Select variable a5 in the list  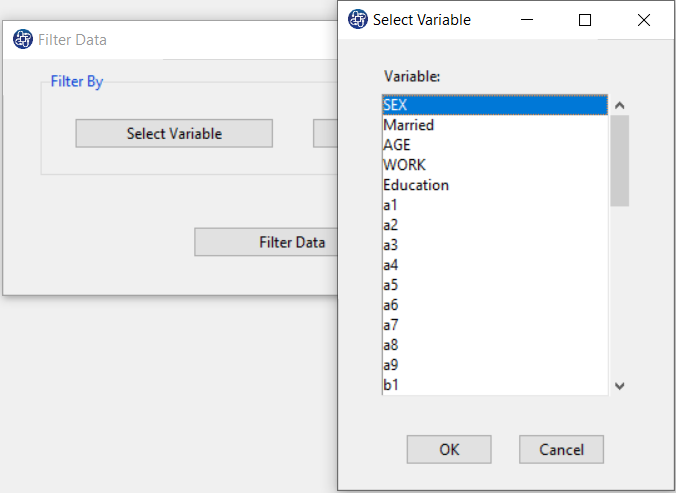pyautogui.click(x=495, y=285)
